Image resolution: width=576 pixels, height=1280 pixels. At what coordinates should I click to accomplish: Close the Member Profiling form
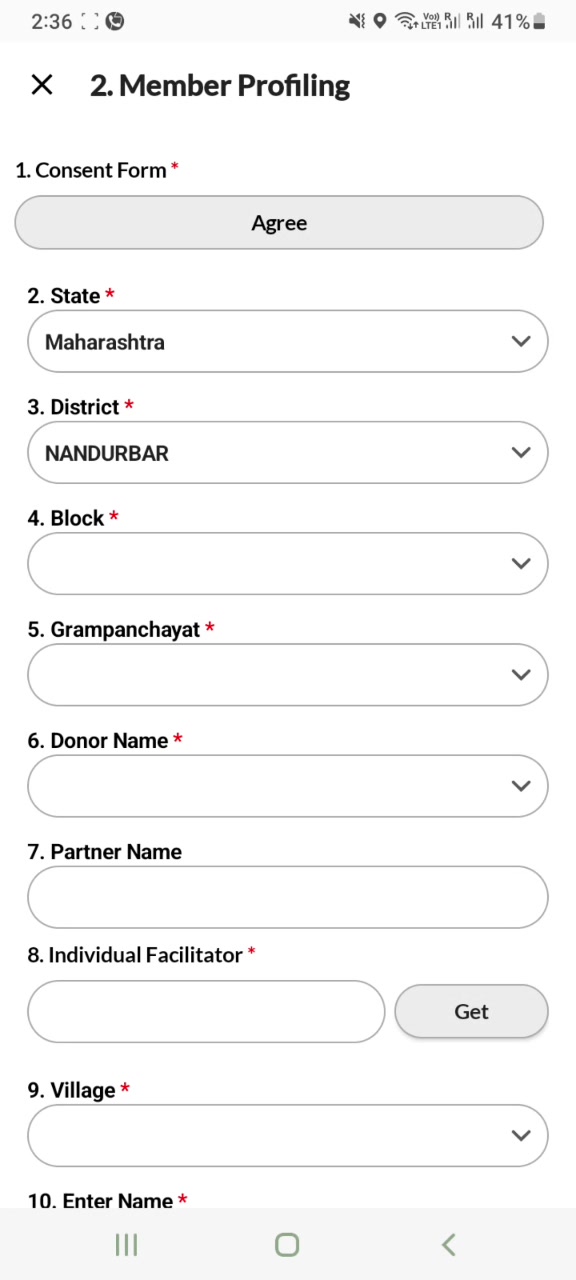point(42,85)
